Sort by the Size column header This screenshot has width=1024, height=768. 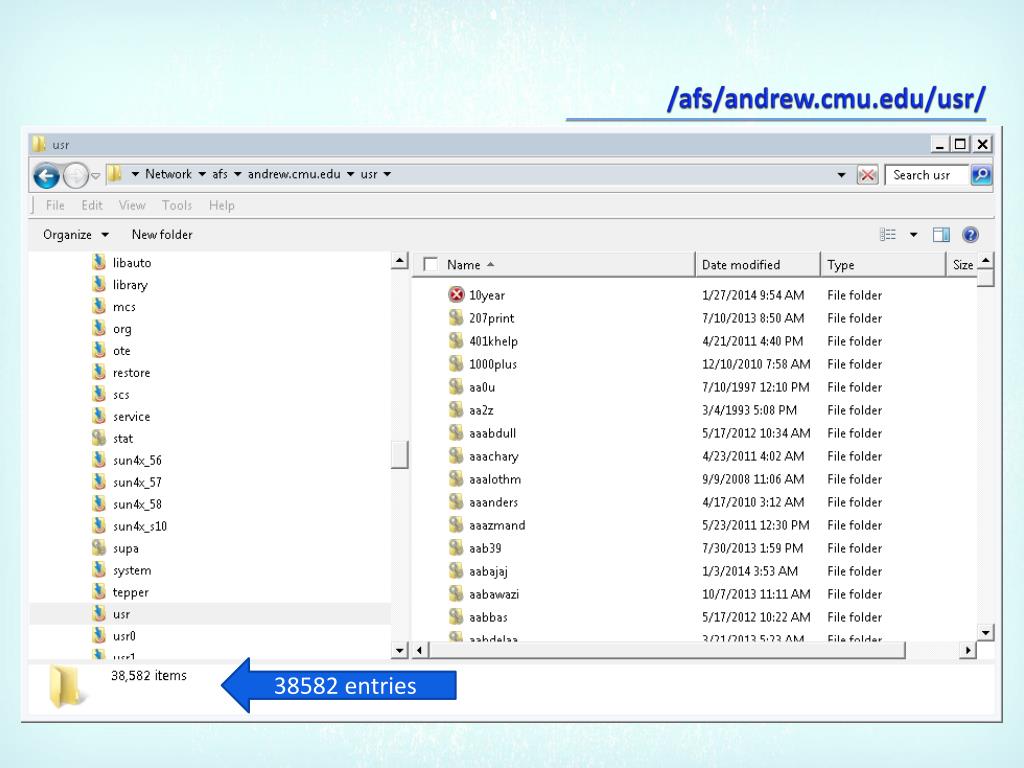click(x=962, y=264)
